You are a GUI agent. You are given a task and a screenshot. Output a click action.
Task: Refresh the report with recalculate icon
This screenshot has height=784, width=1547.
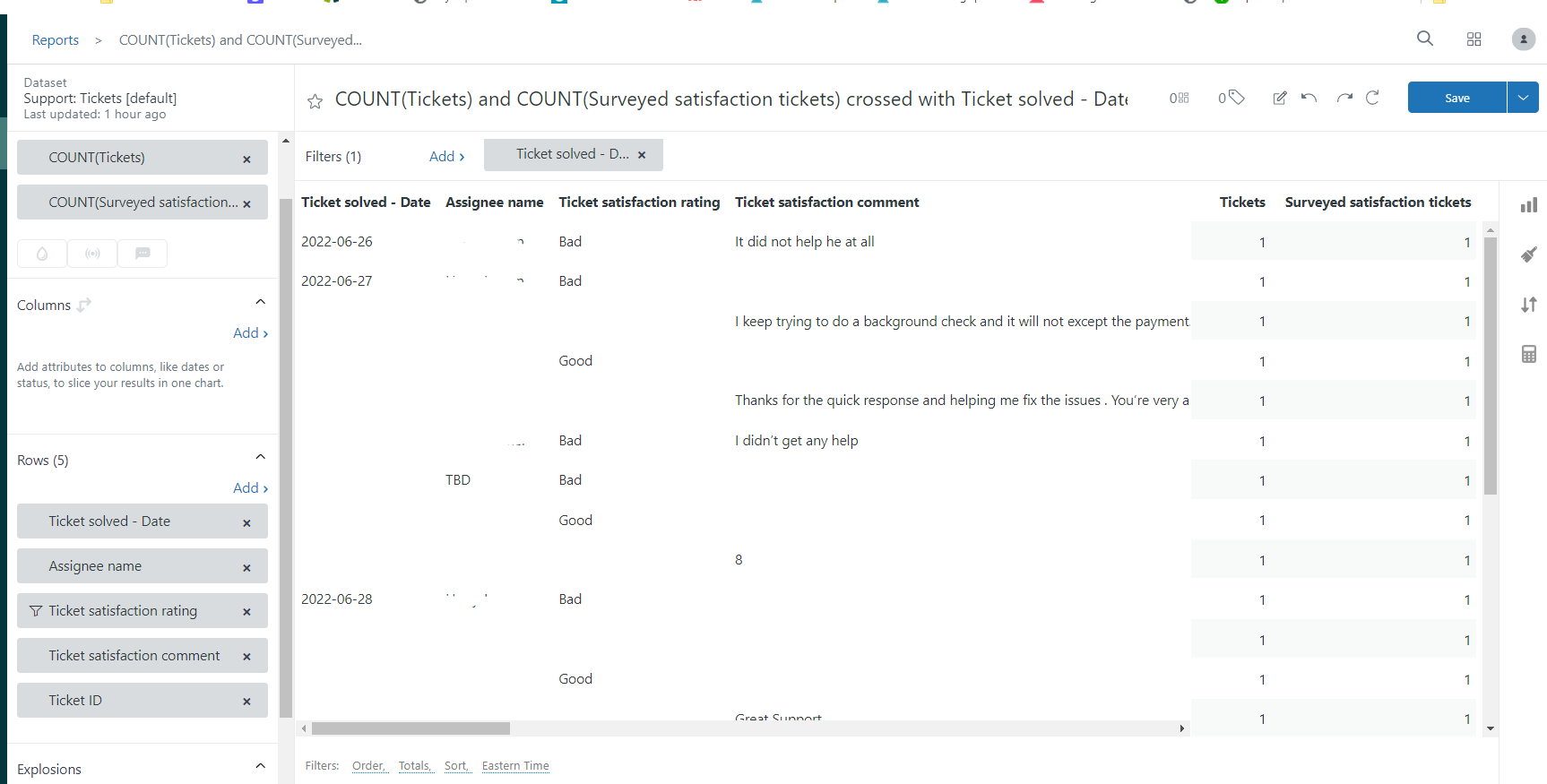pyautogui.click(x=1372, y=98)
